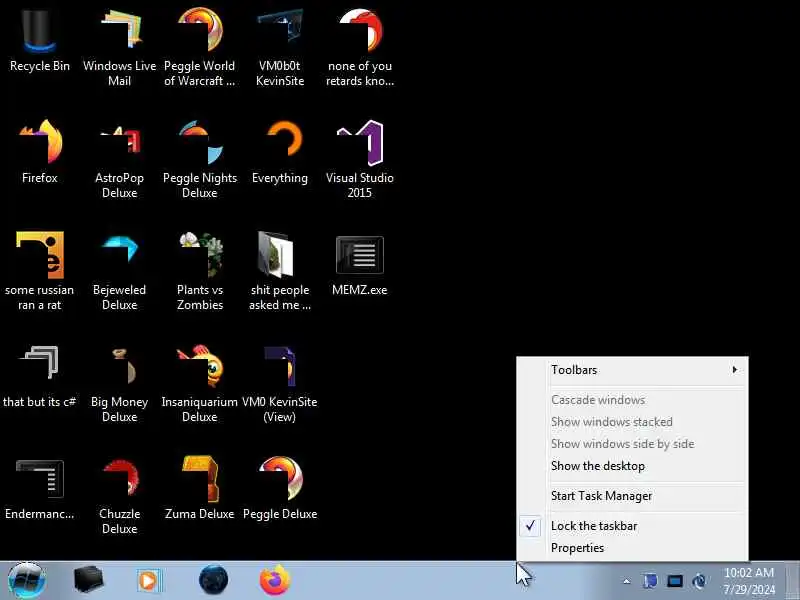The width and height of the screenshot is (800, 600).
Task: Select Insaniquarium Deluxe desktop icon
Action: (x=199, y=384)
